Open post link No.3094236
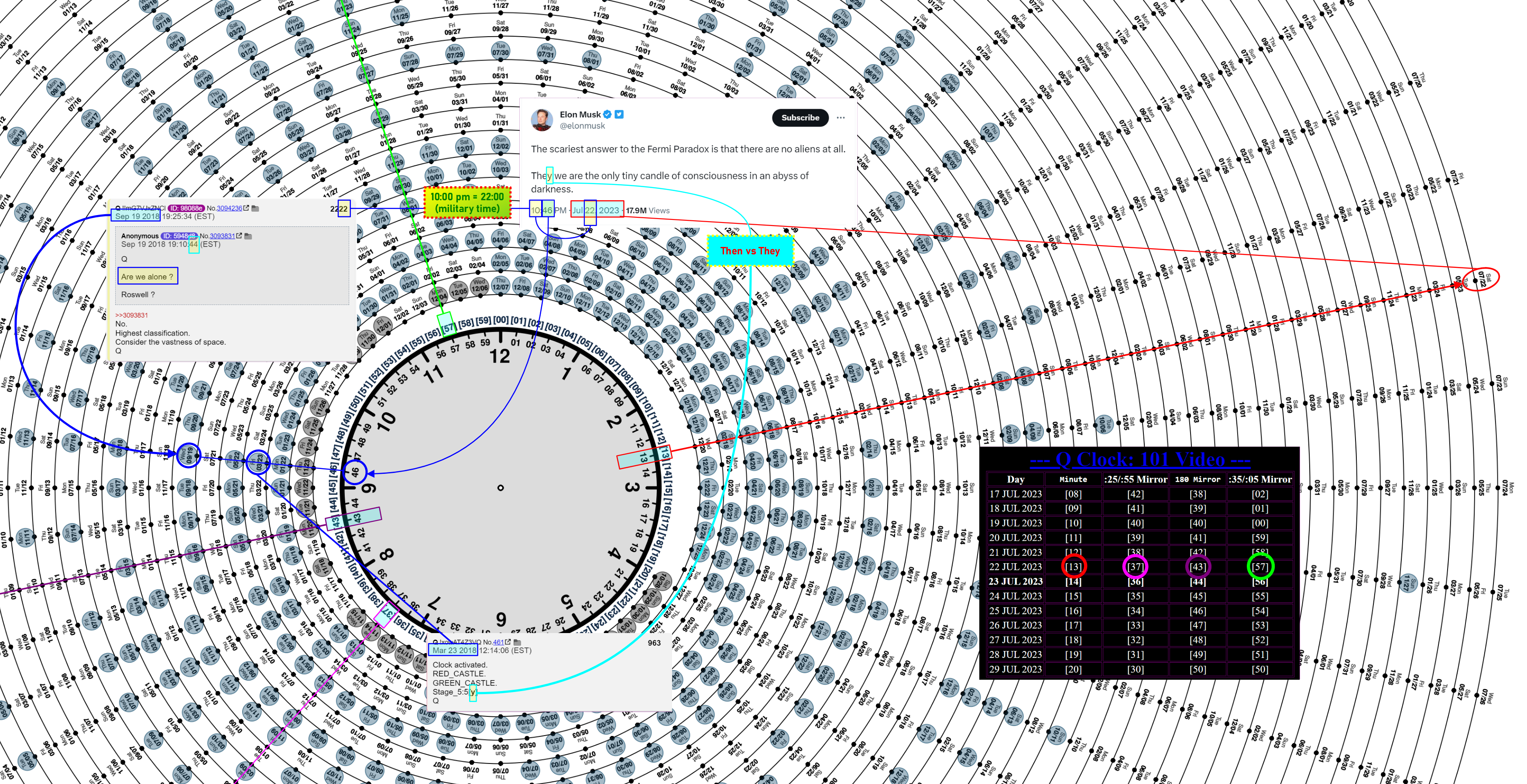The image size is (1527, 784). 230,208
